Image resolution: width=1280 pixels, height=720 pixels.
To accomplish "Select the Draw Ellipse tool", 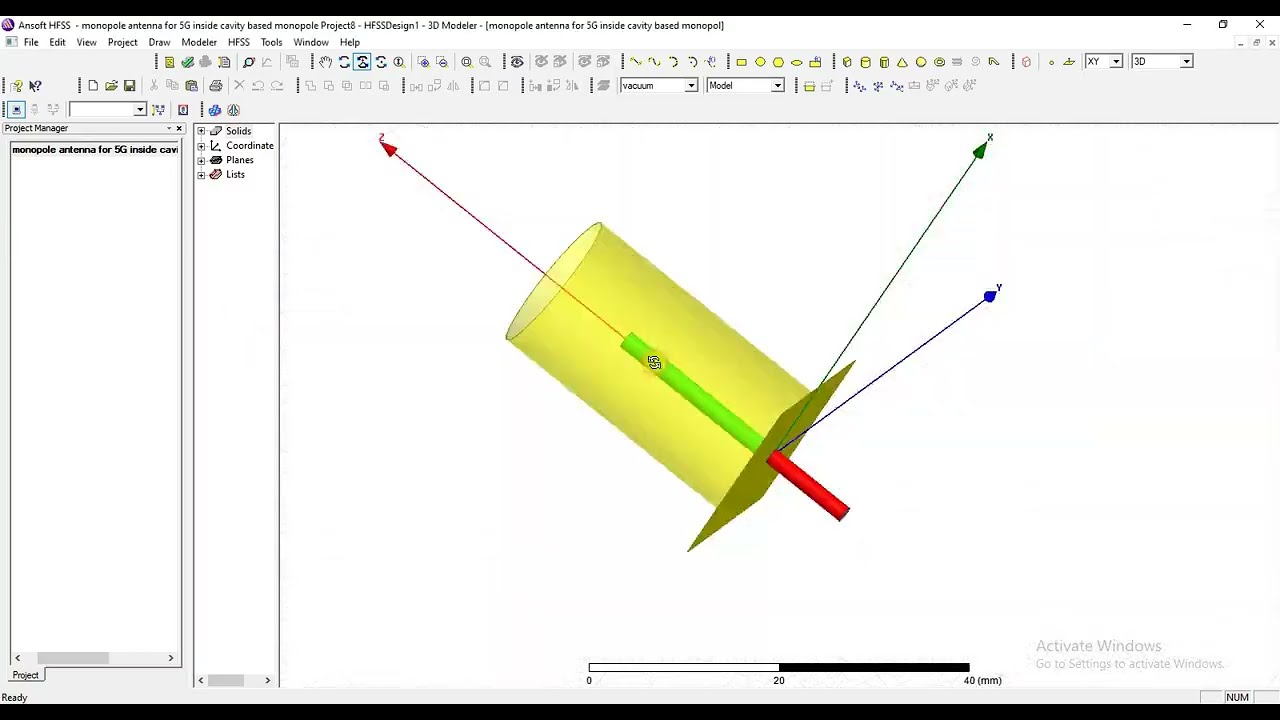I will [797, 62].
